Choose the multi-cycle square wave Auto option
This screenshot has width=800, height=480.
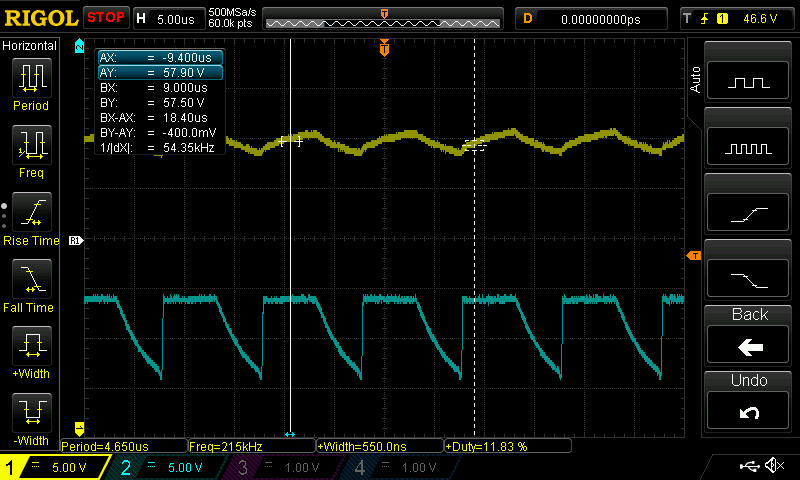[748, 146]
